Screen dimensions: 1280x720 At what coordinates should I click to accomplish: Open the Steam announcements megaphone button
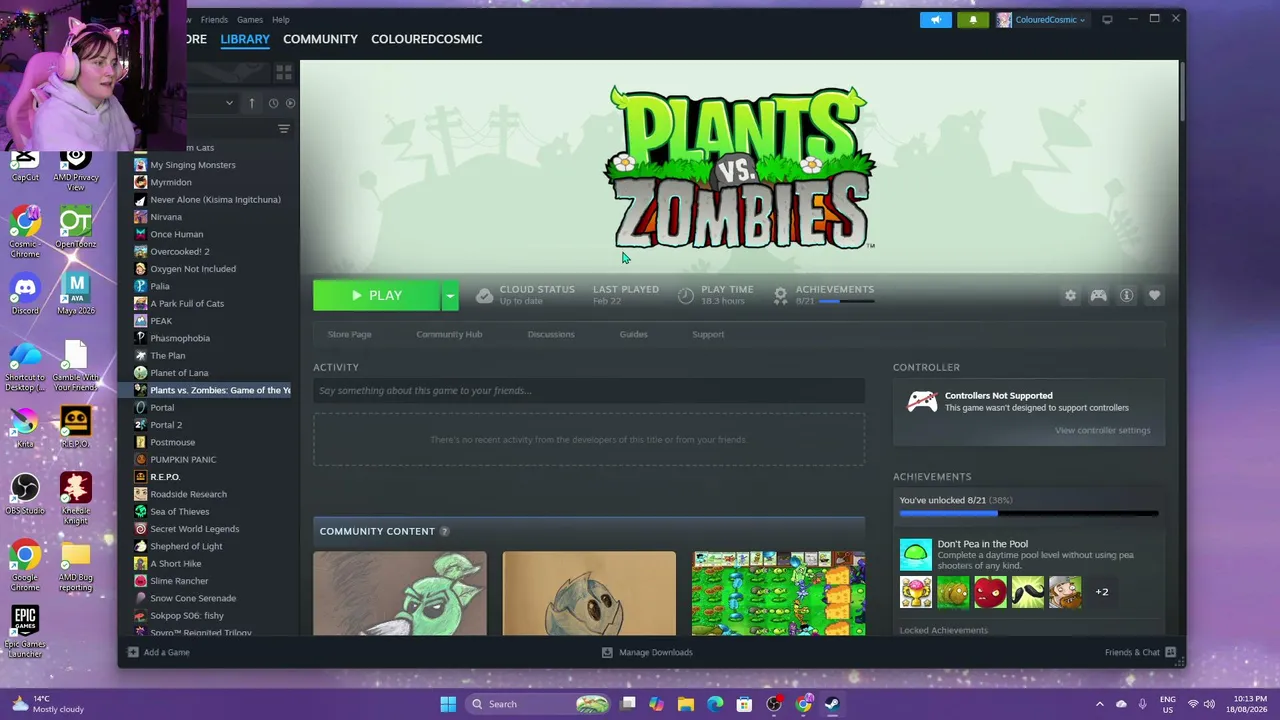click(936, 19)
